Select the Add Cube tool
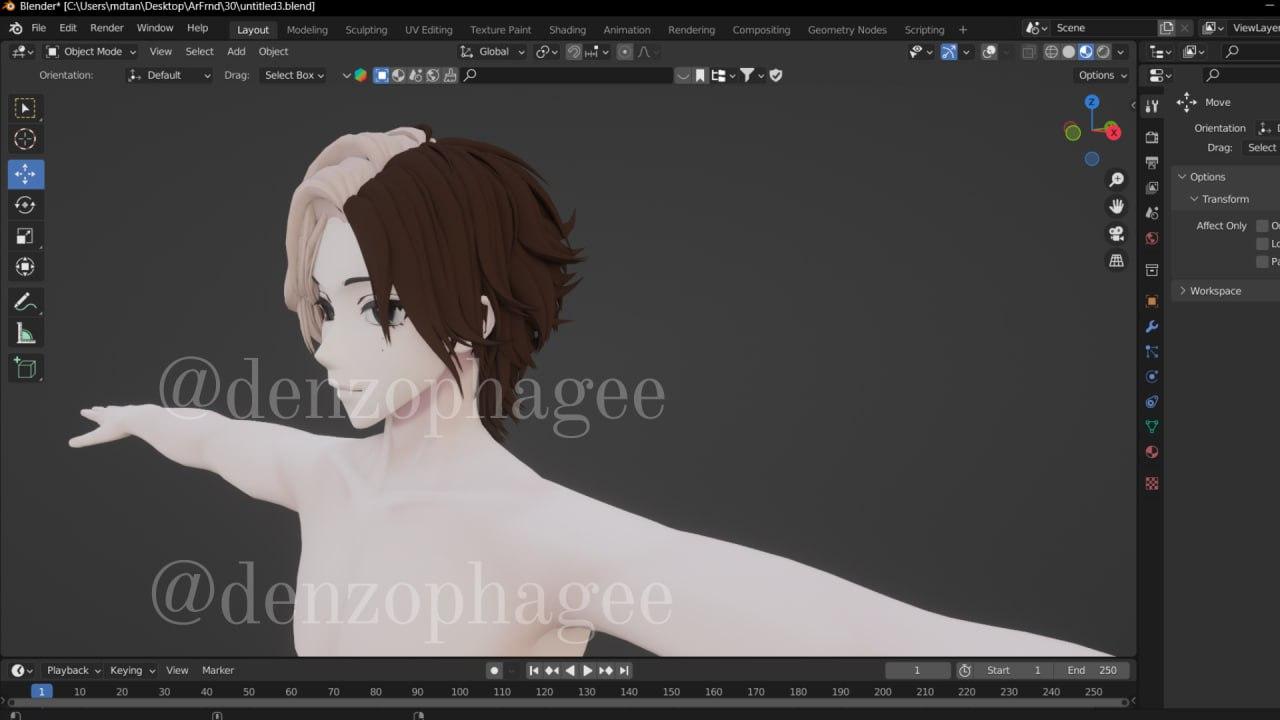Viewport: 1280px width, 720px height. 26,368
